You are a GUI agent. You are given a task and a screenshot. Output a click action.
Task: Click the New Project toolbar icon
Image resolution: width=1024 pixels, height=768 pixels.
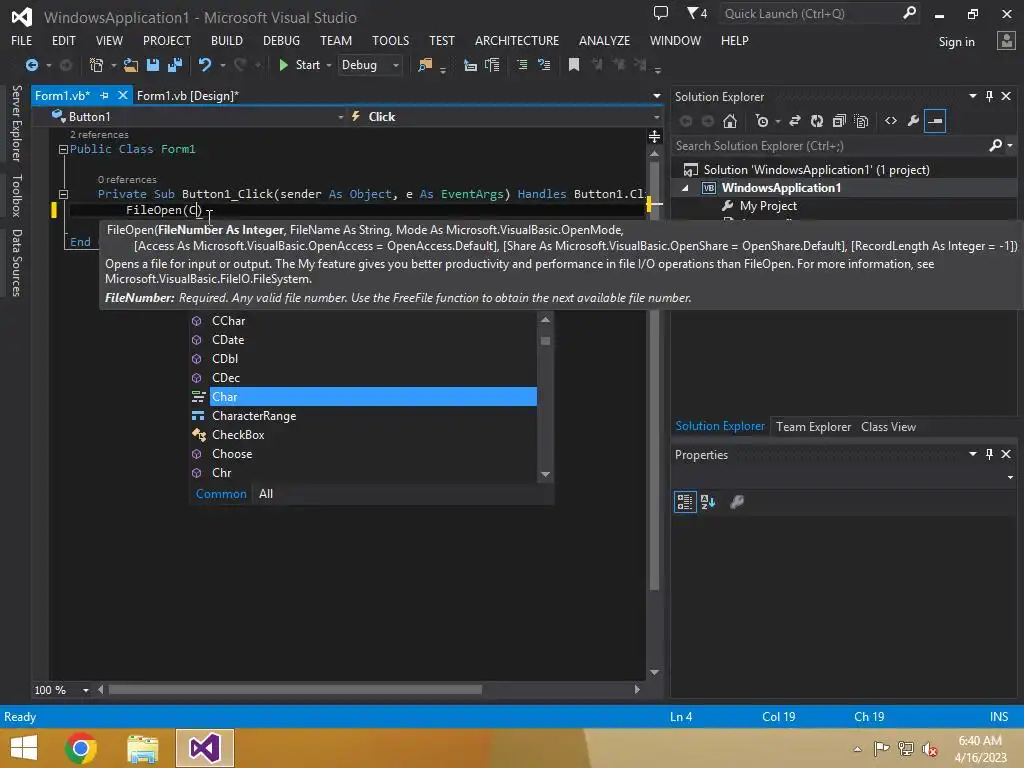click(96, 65)
